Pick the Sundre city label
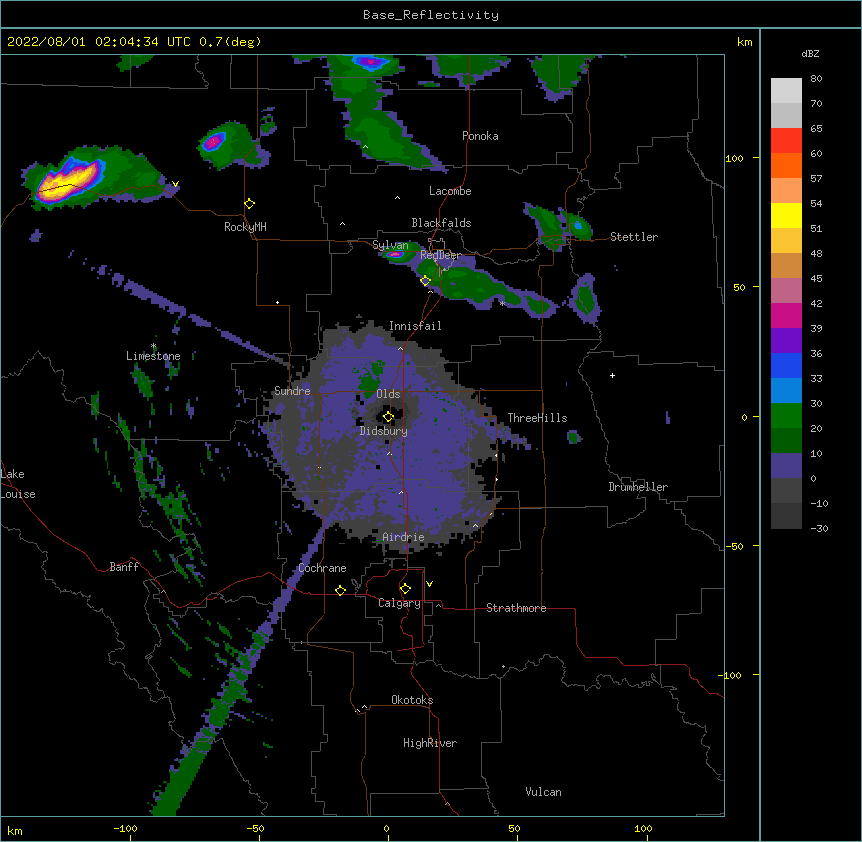The height and width of the screenshot is (842, 862). point(292,391)
